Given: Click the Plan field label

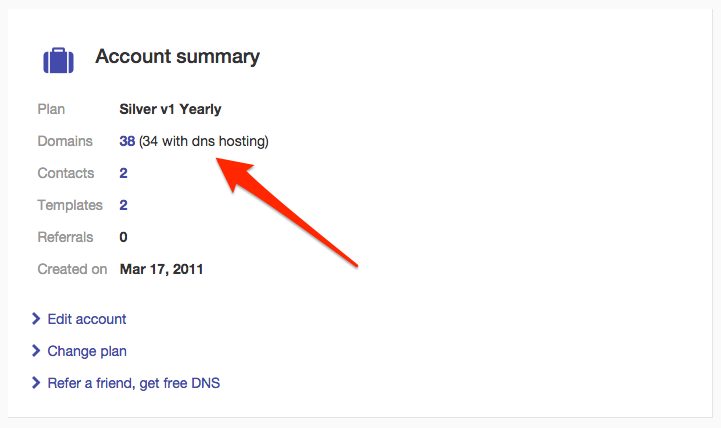Looking at the screenshot, I should pyautogui.click(x=50, y=109).
